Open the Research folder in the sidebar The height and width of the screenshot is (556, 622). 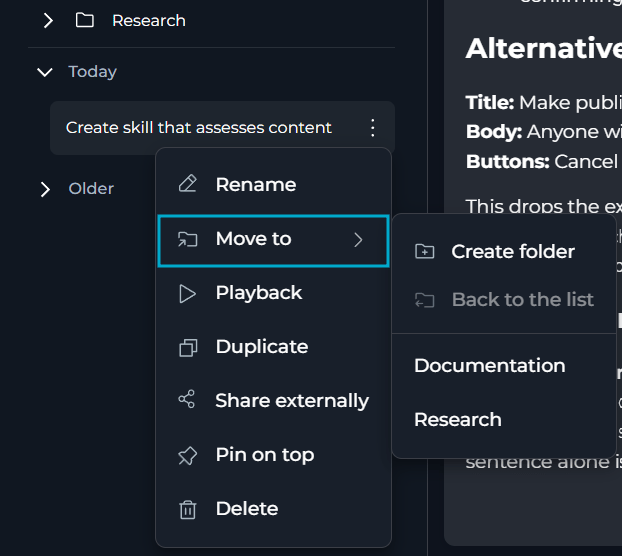[x=149, y=21]
